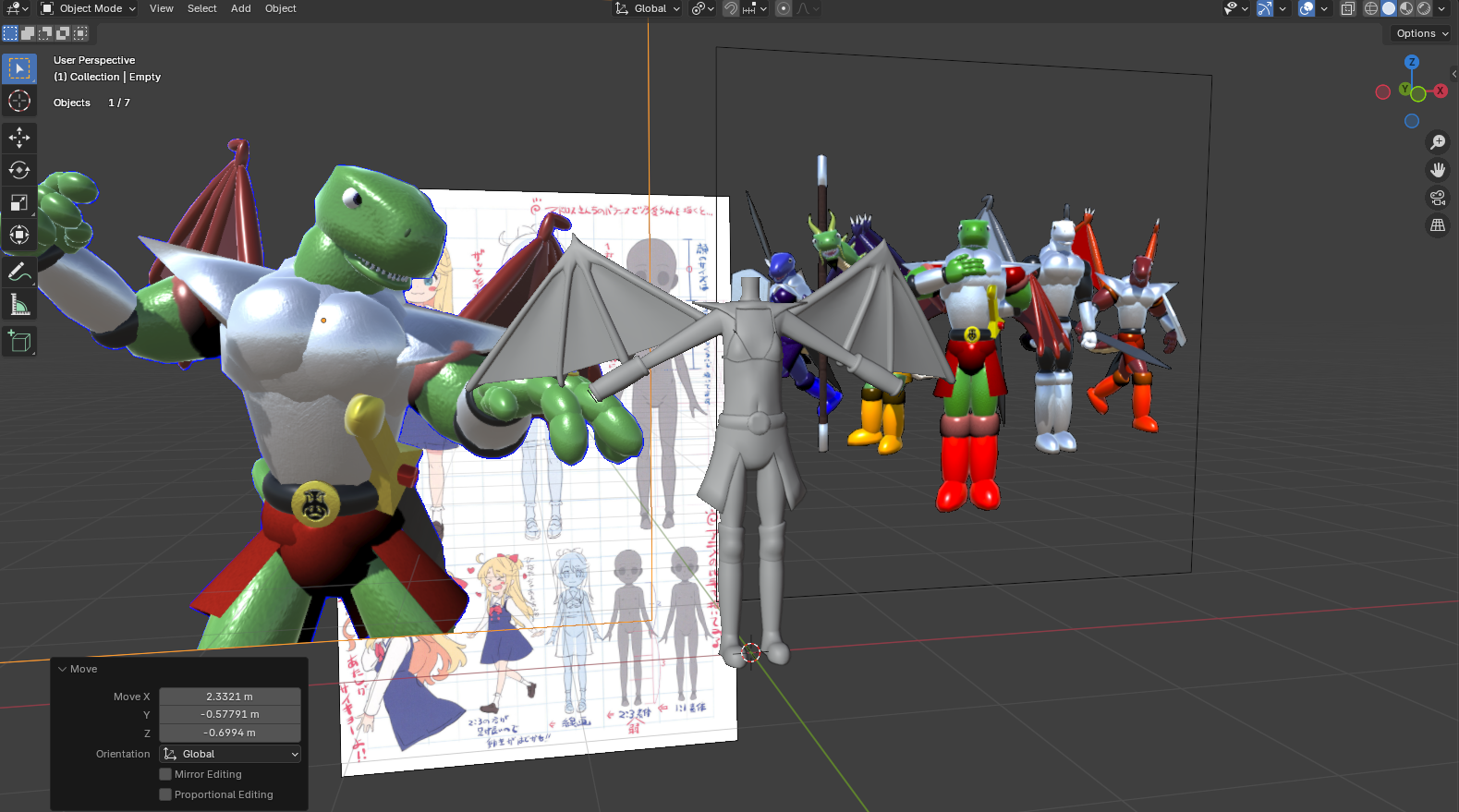Select the Transform tool
1459x812 pixels.
click(x=19, y=235)
